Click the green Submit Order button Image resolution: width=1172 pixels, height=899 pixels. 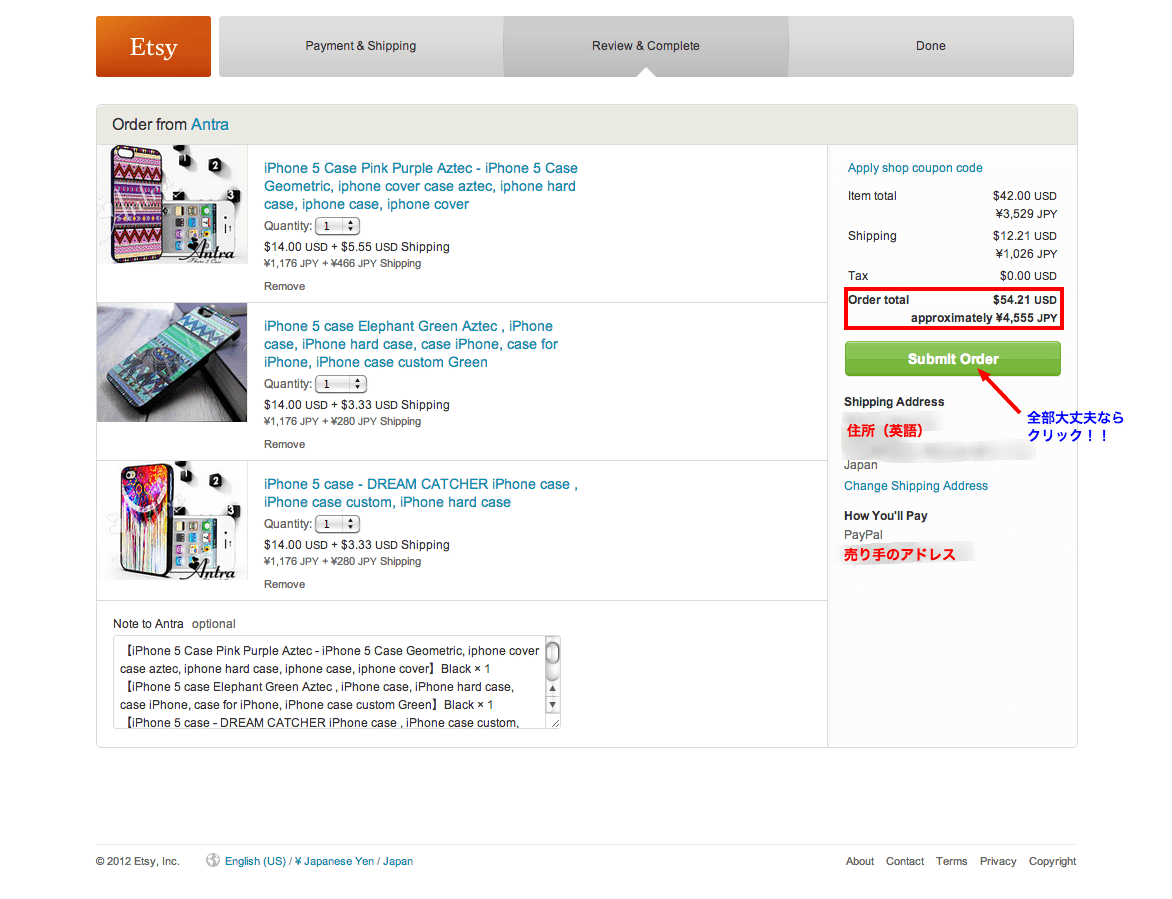(x=953, y=359)
